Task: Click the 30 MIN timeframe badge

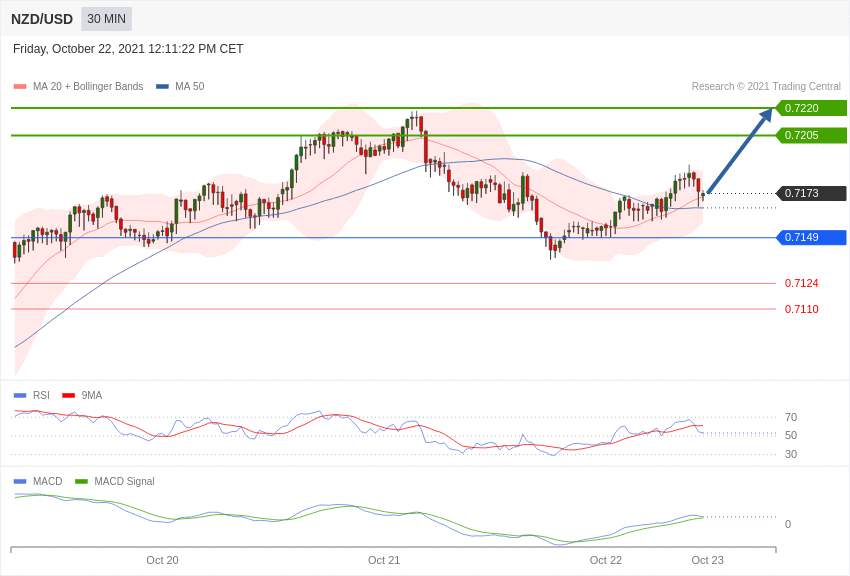Action: tap(106, 19)
